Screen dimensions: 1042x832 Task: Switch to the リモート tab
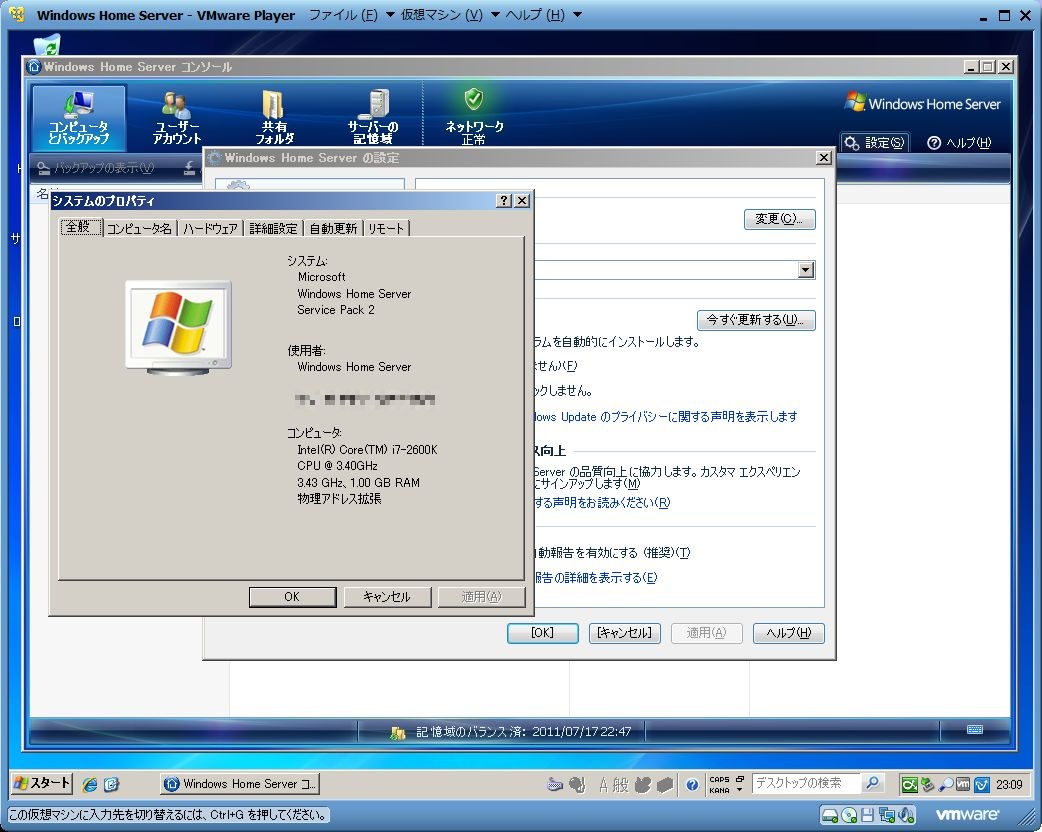(385, 228)
